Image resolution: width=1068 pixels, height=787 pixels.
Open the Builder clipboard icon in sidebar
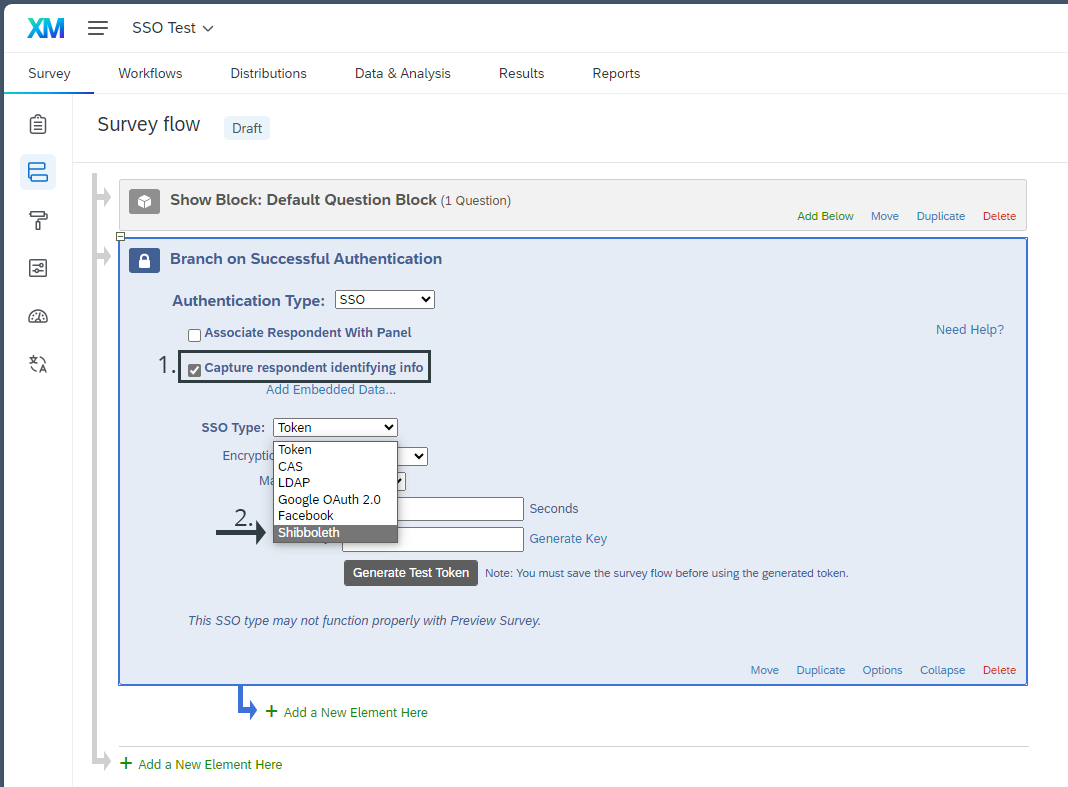pos(38,124)
